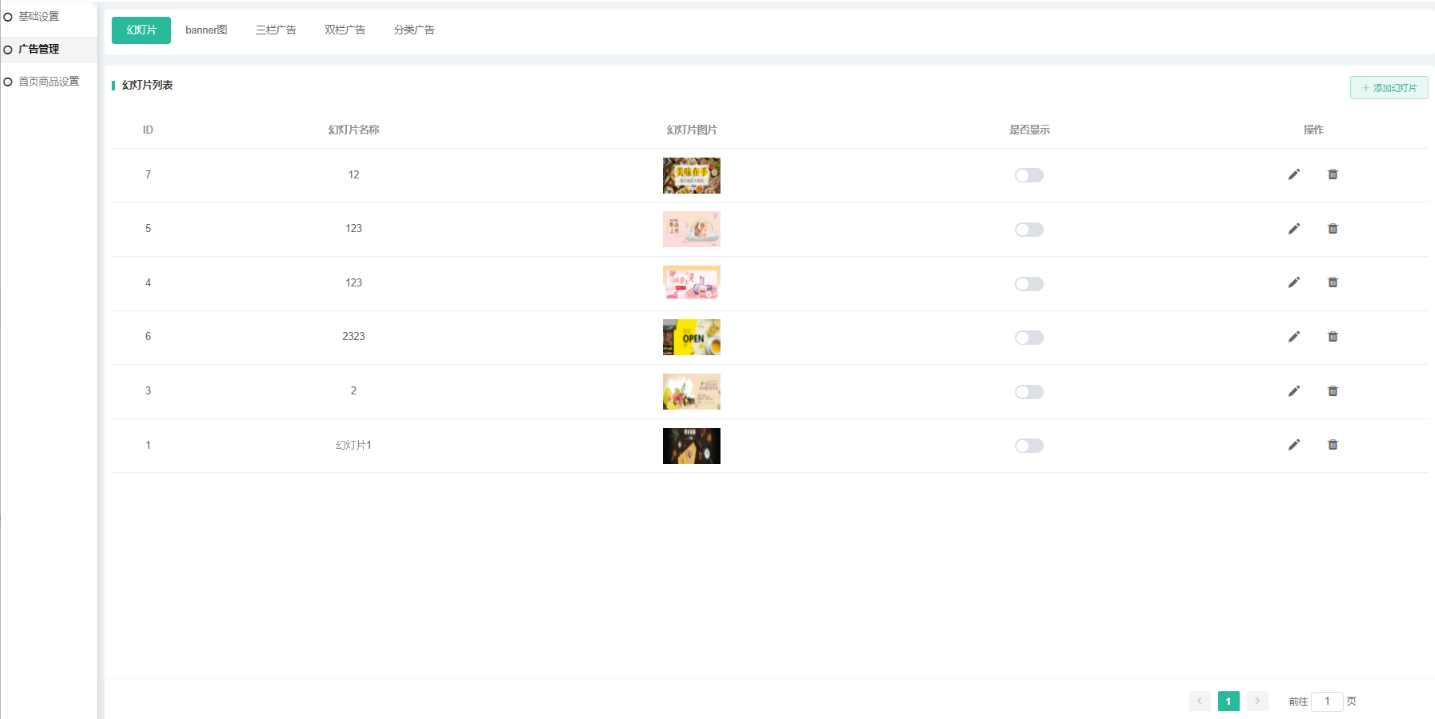
Task: Go to the next page arrow
Action: (1257, 701)
